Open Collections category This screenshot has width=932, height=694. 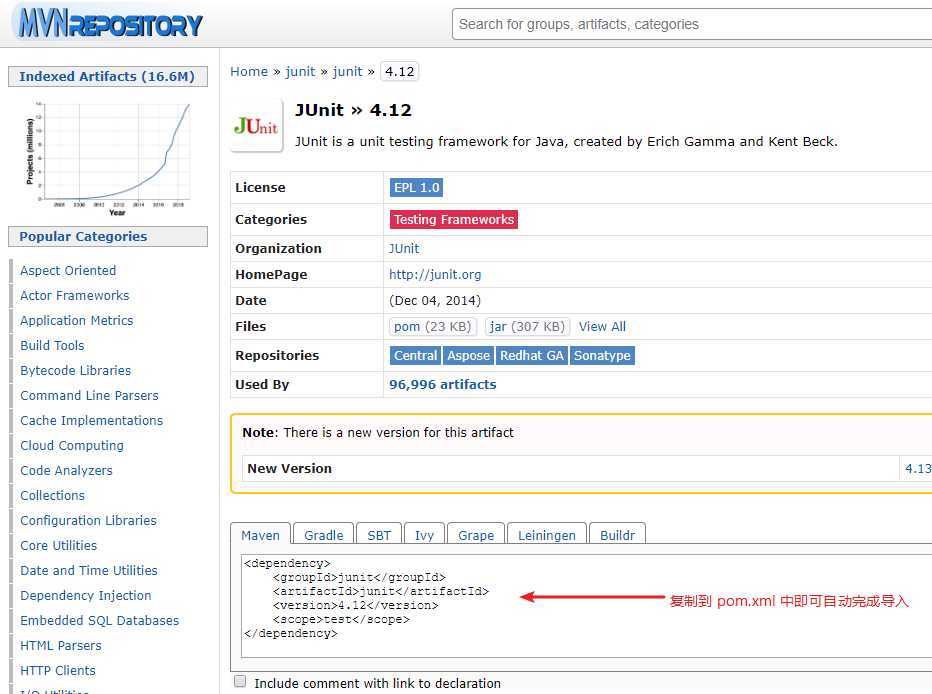(52, 495)
